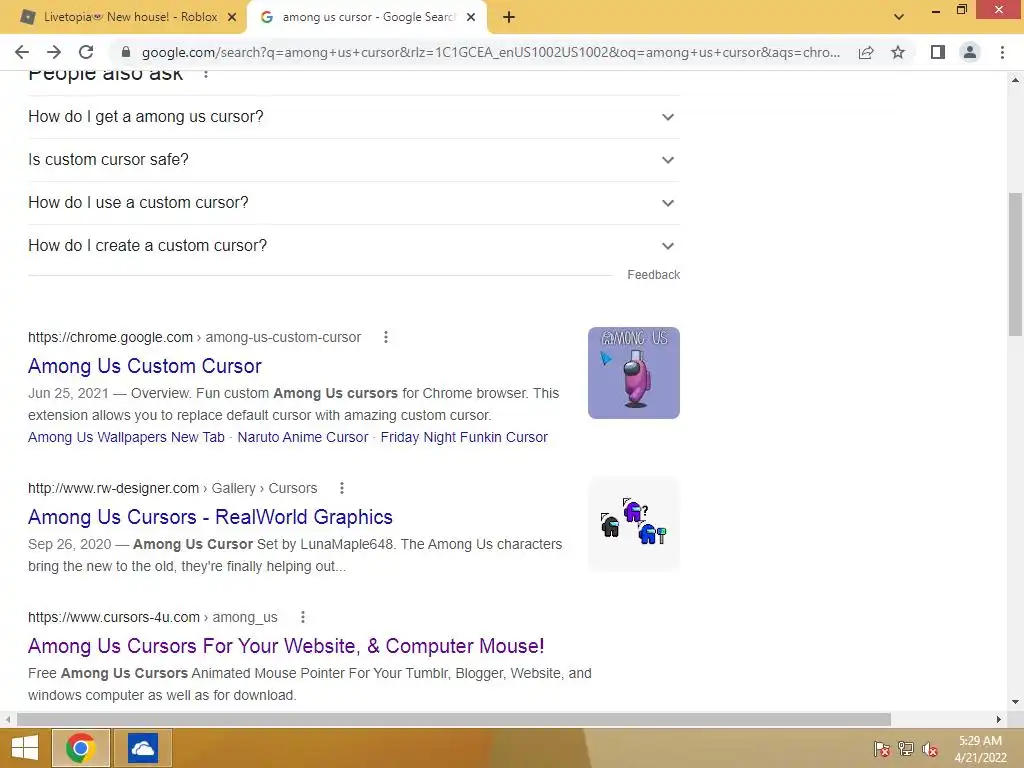Screen dimensions: 1024x768
Task: Click the horizontal scroll-right arrow
Action: coord(999,719)
